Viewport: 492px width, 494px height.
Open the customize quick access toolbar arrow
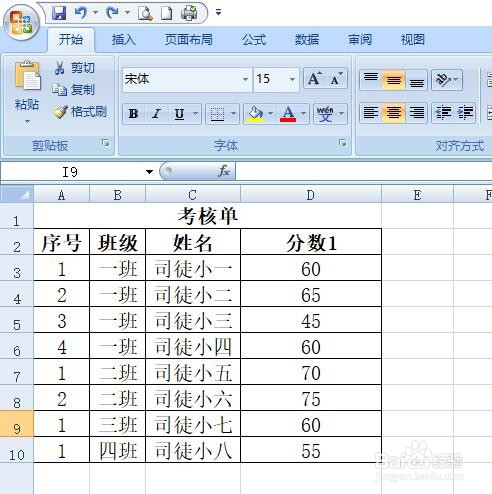click(218, 13)
